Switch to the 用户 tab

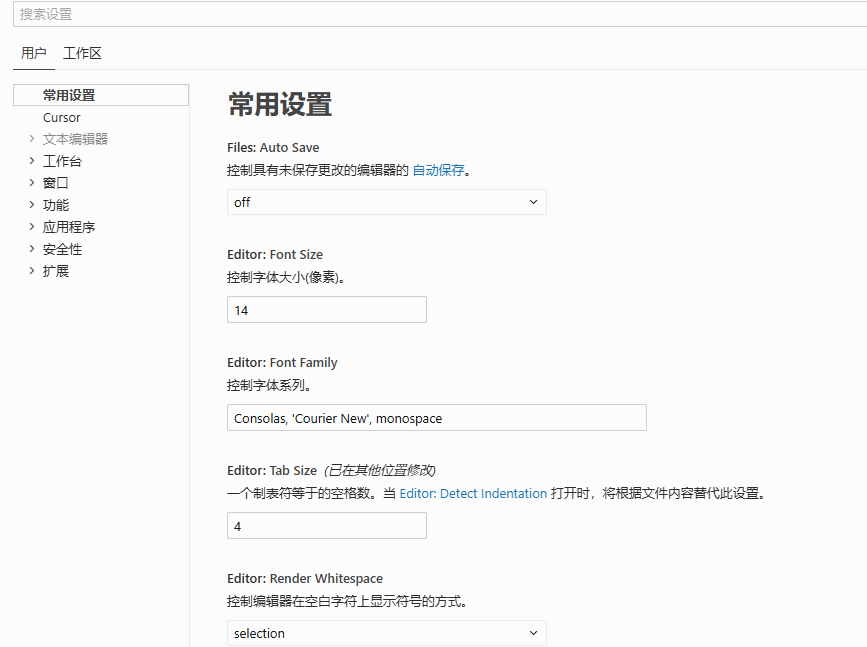pos(34,54)
